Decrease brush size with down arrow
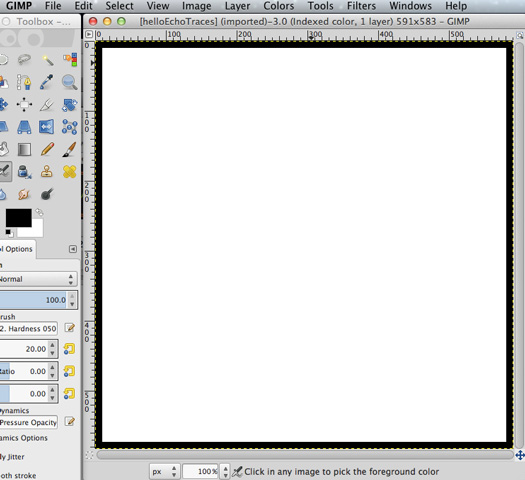This screenshot has width=525, height=480. (x=53, y=353)
